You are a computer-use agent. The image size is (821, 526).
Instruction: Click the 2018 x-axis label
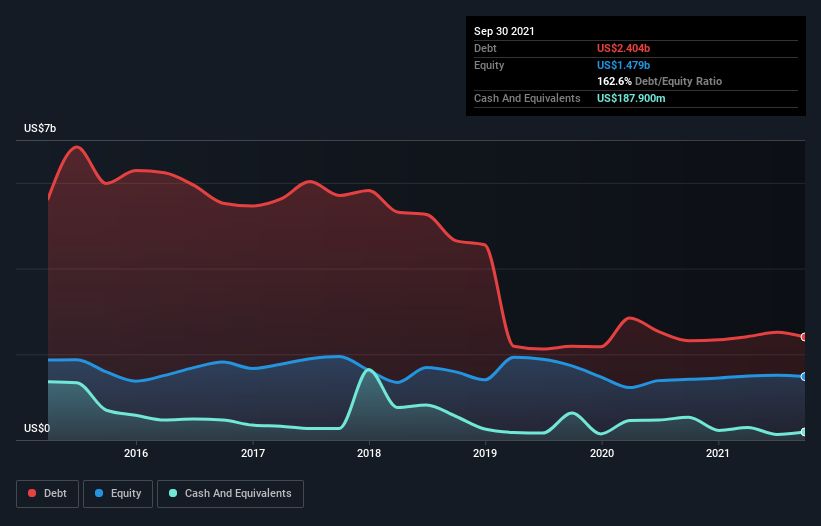369,453
